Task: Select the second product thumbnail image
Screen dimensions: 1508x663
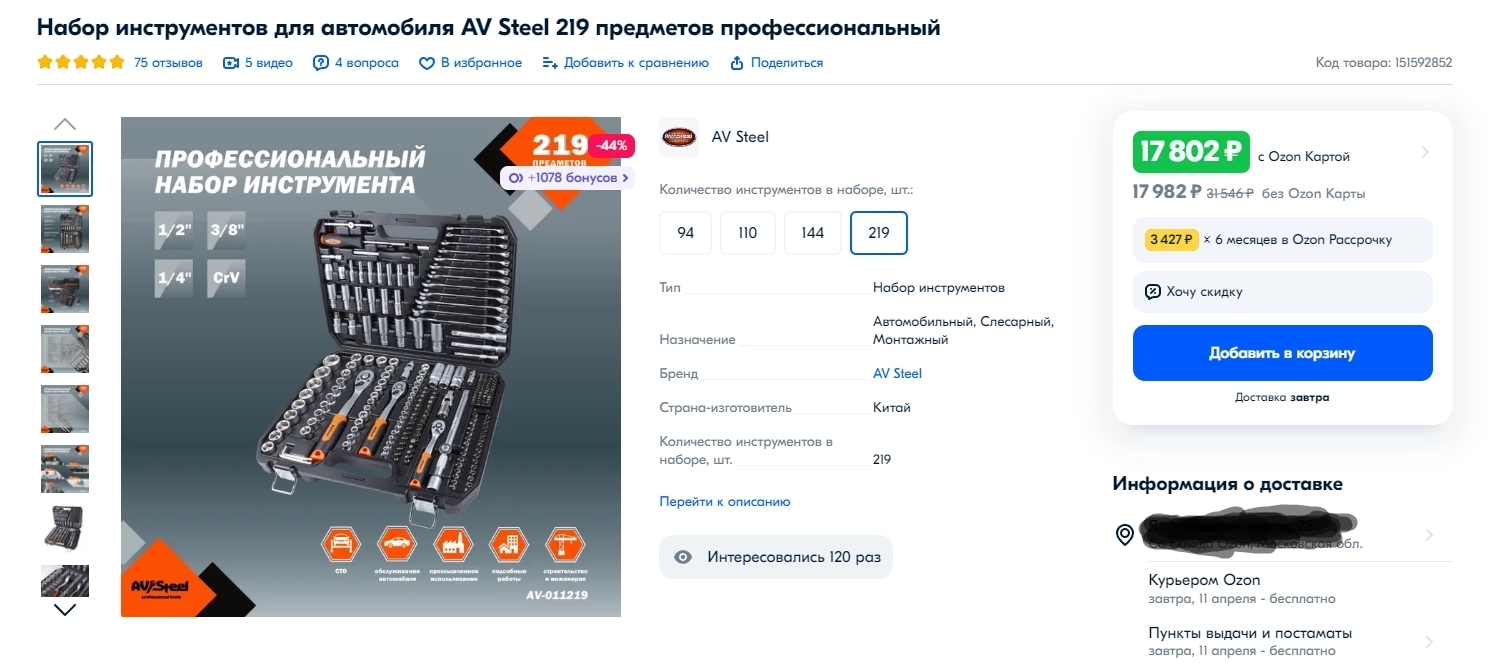Action: (65, 229)
